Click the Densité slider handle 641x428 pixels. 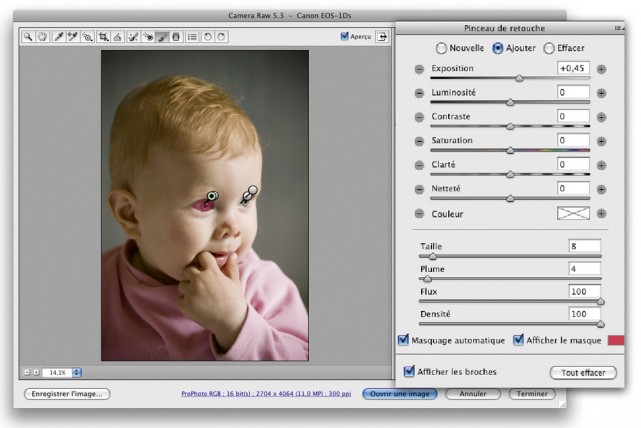tap(600, 324)
